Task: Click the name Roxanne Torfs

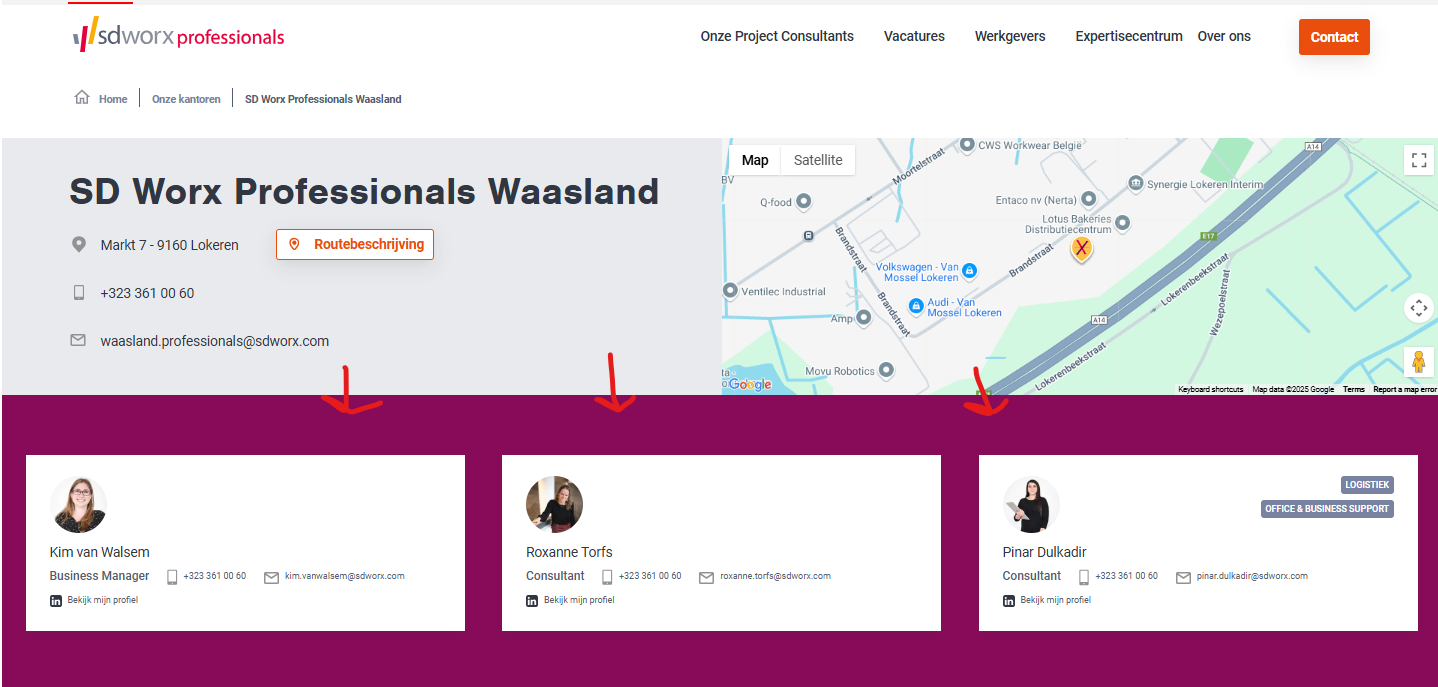Action: tap(569, 552)
